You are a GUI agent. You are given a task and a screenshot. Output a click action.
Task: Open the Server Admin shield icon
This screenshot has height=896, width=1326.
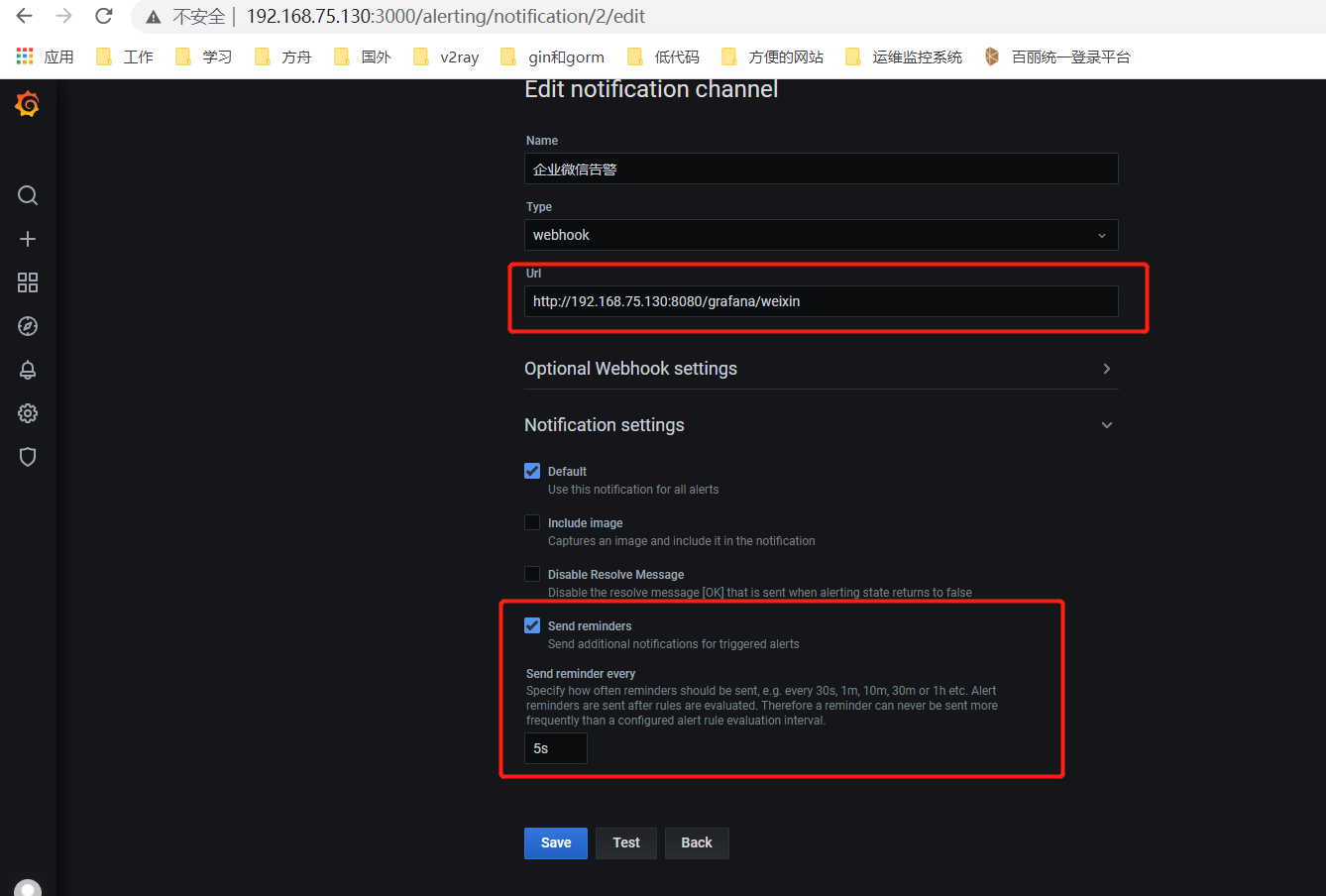28,457
